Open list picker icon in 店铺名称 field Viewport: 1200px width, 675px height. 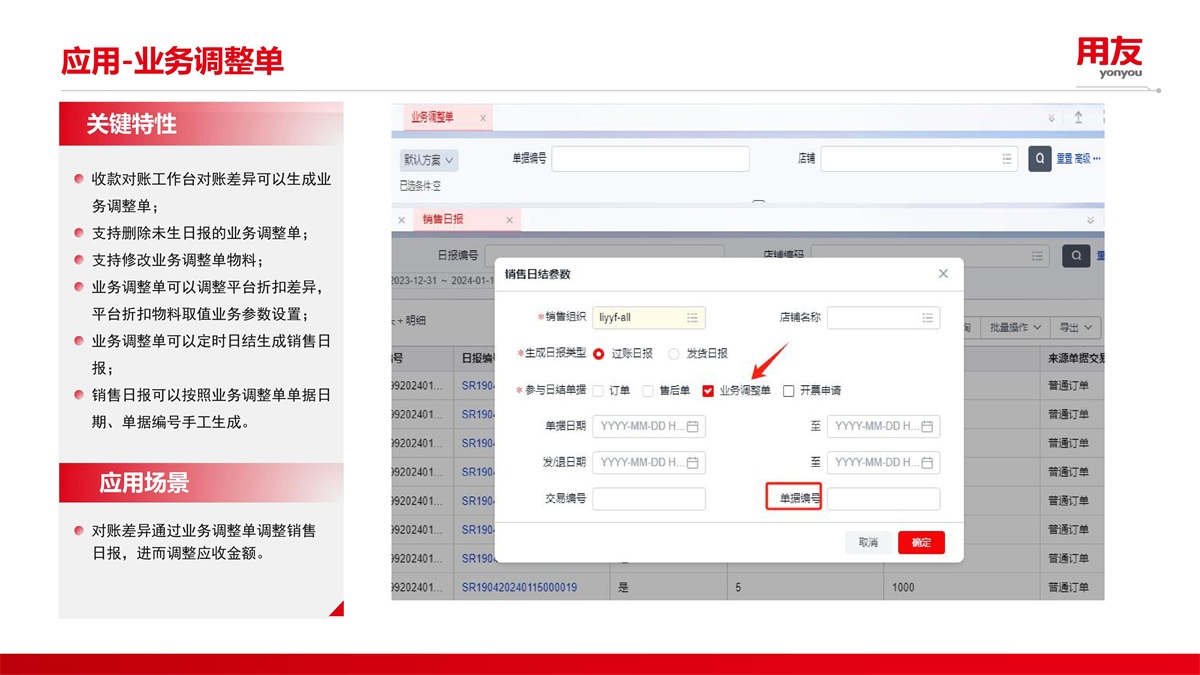[927, 318]
